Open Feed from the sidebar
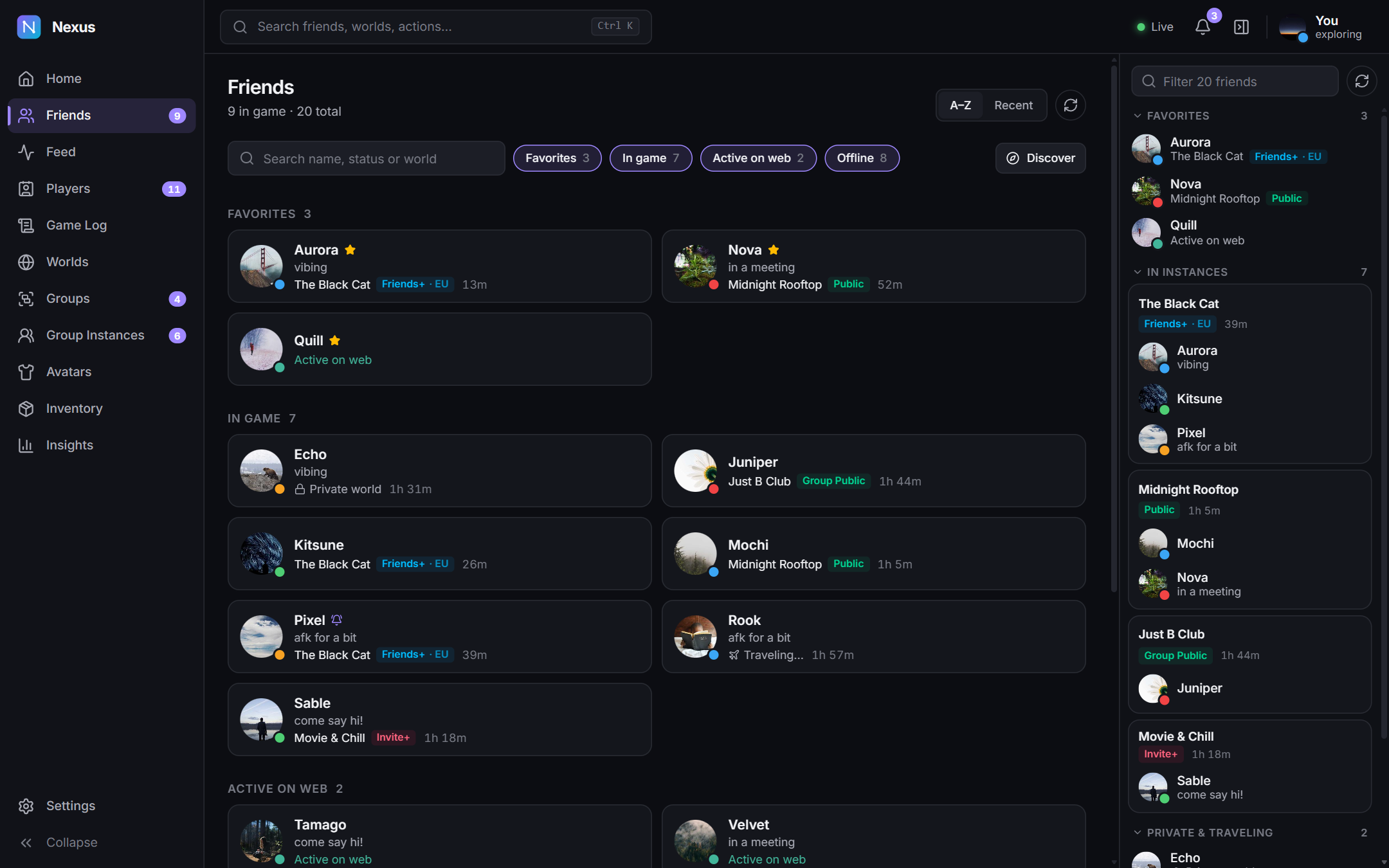The image size is (1389, 868). (x=102, y=152)
